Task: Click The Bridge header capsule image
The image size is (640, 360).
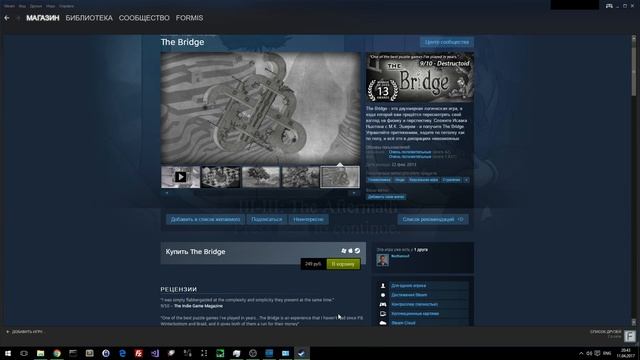Action: pyautogui.click(x=420, y=77)
